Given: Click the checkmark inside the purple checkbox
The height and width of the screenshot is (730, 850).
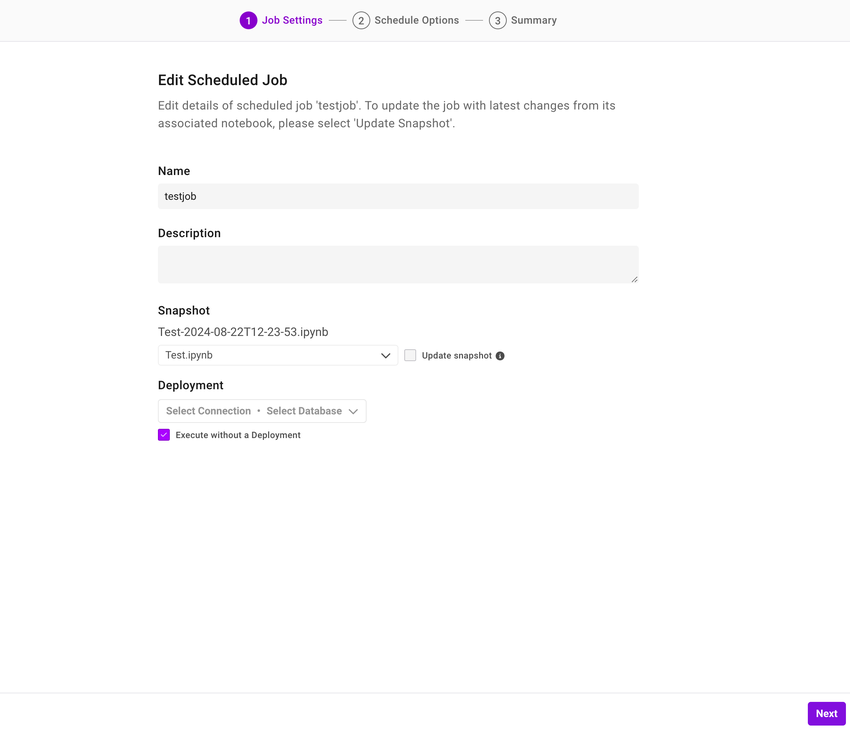Looking at the screenshot, I should coord(164,435).
